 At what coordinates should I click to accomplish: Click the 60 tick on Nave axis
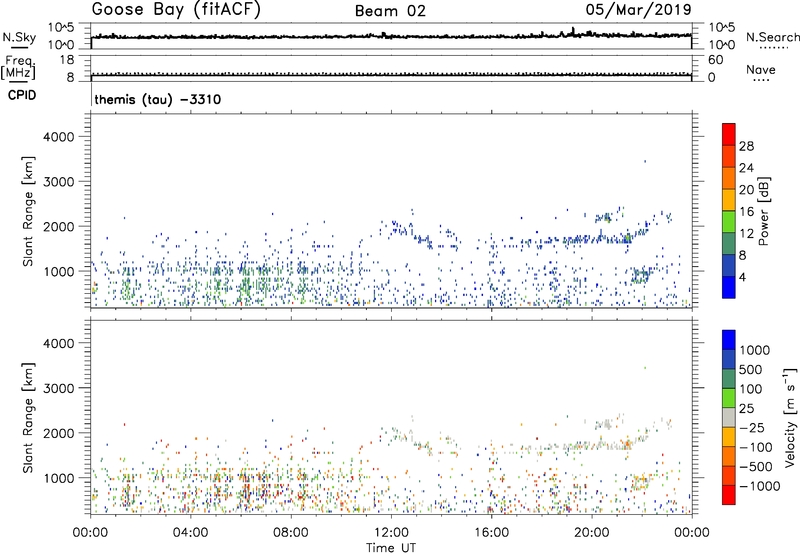click(x=715, y=60)
